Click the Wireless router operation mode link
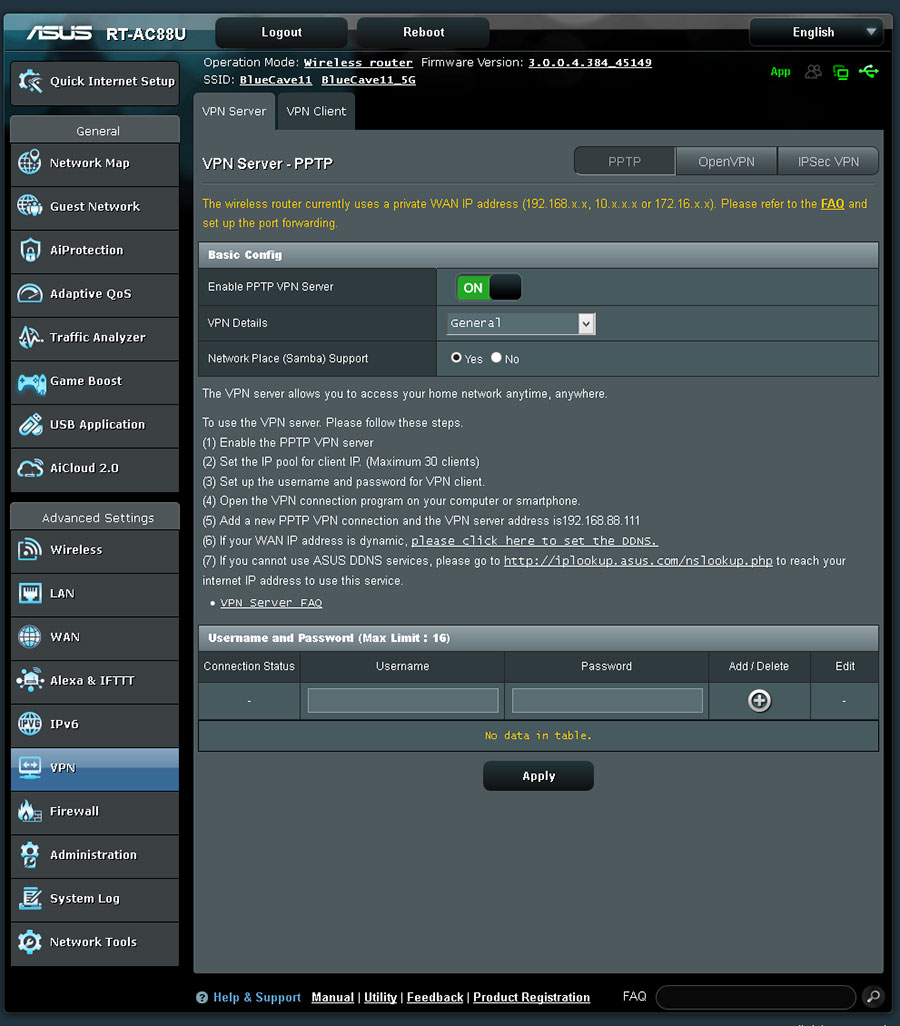Image resolution: width=900 pixels, height=1026 pixels. [358, 63]
